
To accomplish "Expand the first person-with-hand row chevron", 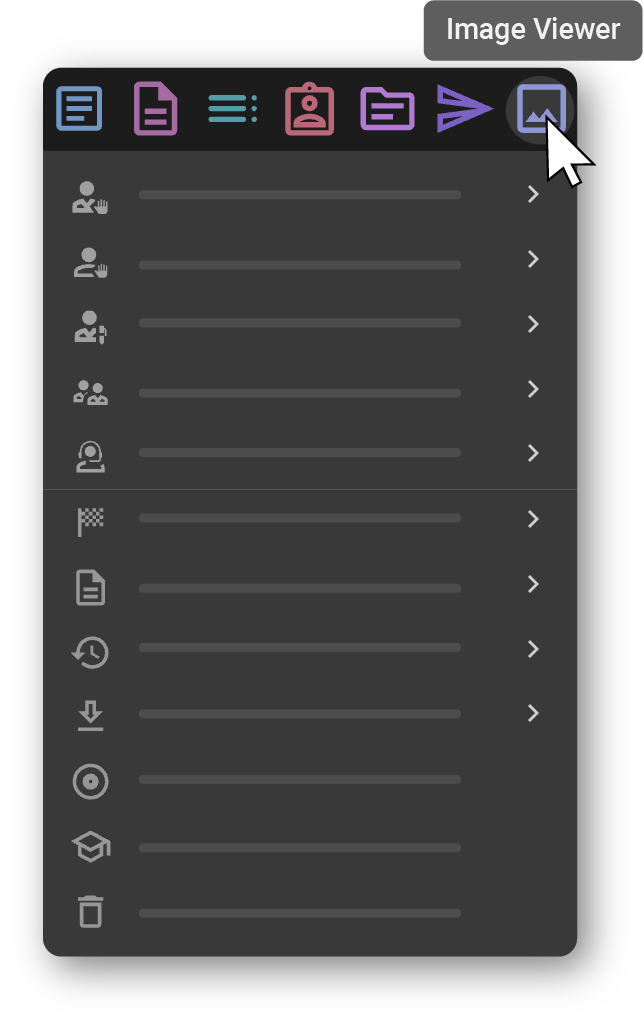I will coord(533,195).
